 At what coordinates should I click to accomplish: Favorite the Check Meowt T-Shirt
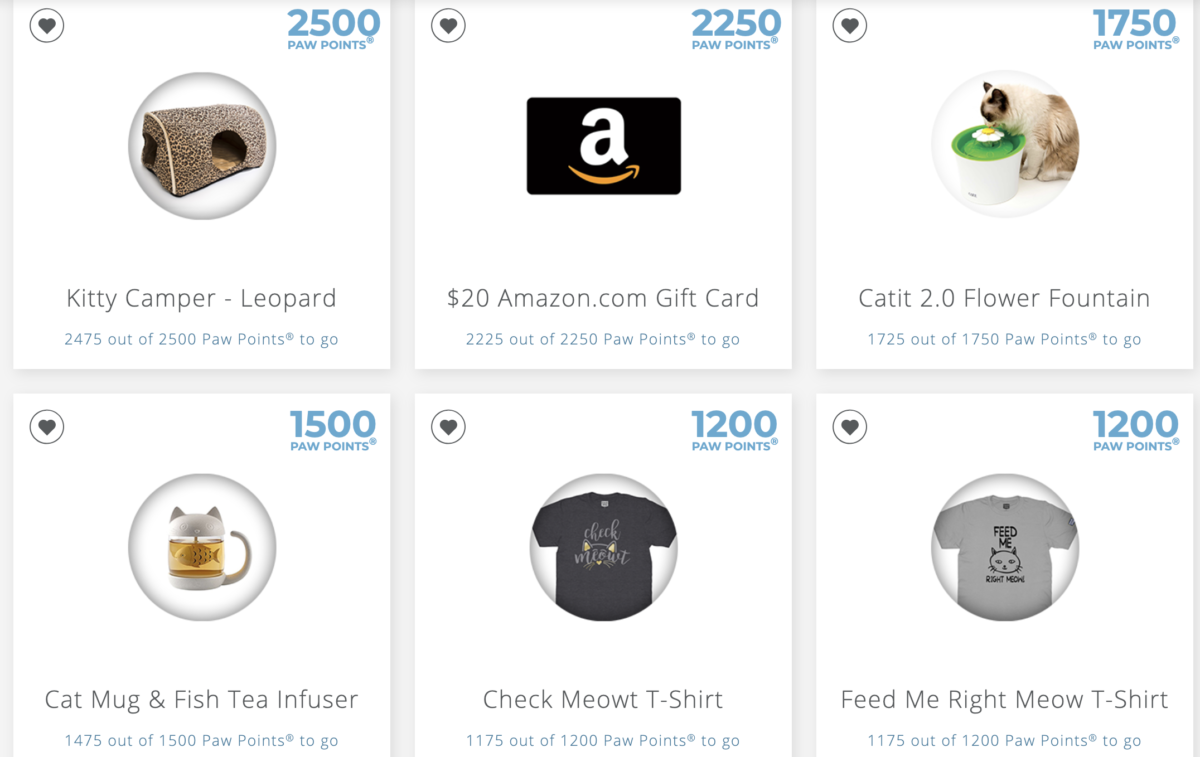click(448, 427)
